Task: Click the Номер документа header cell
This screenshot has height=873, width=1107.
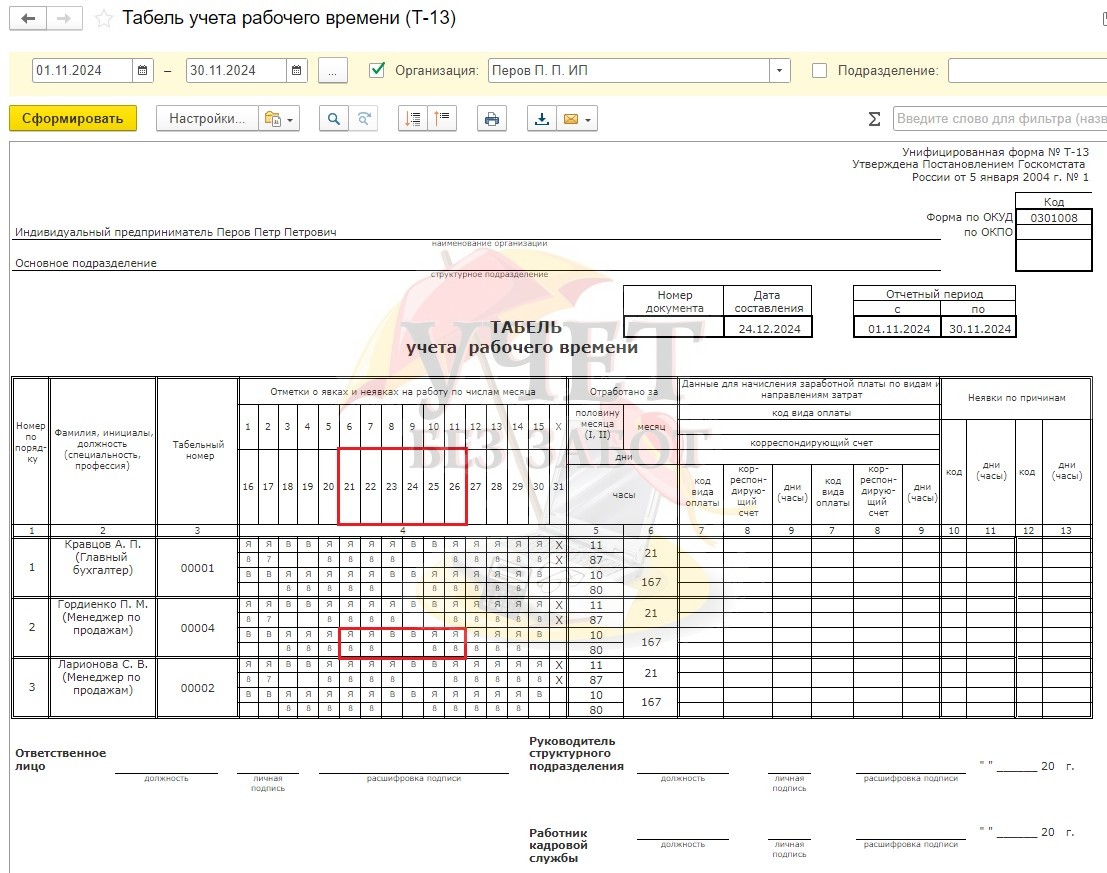Action: pos(674,301)
